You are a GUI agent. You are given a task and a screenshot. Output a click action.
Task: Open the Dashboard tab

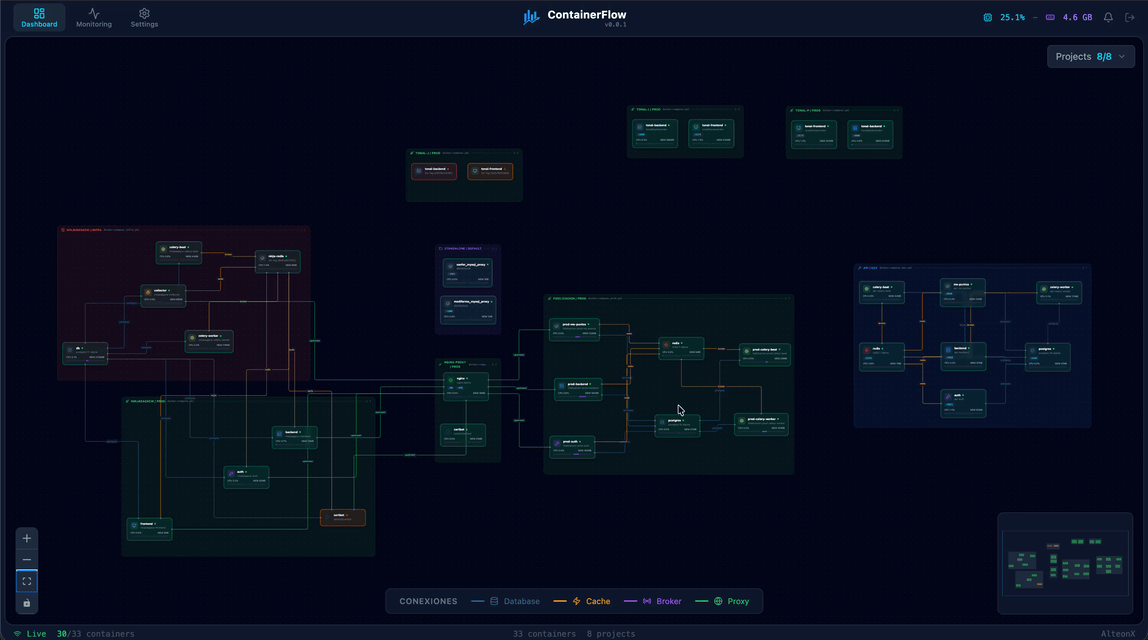click(39, 18)
